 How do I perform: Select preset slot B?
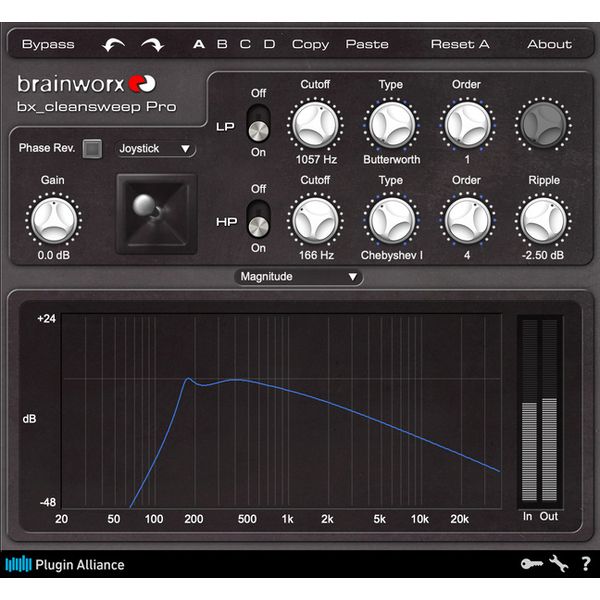click(222, 44)
